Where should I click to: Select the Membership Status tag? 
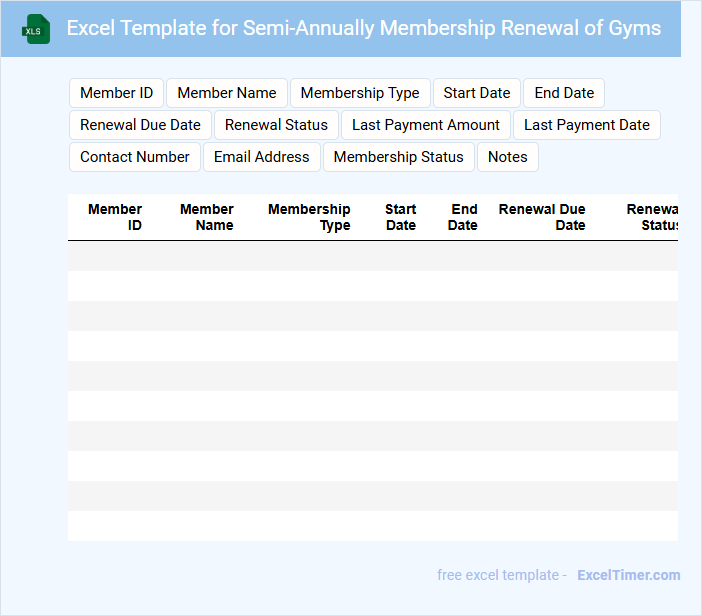(399, 157)
